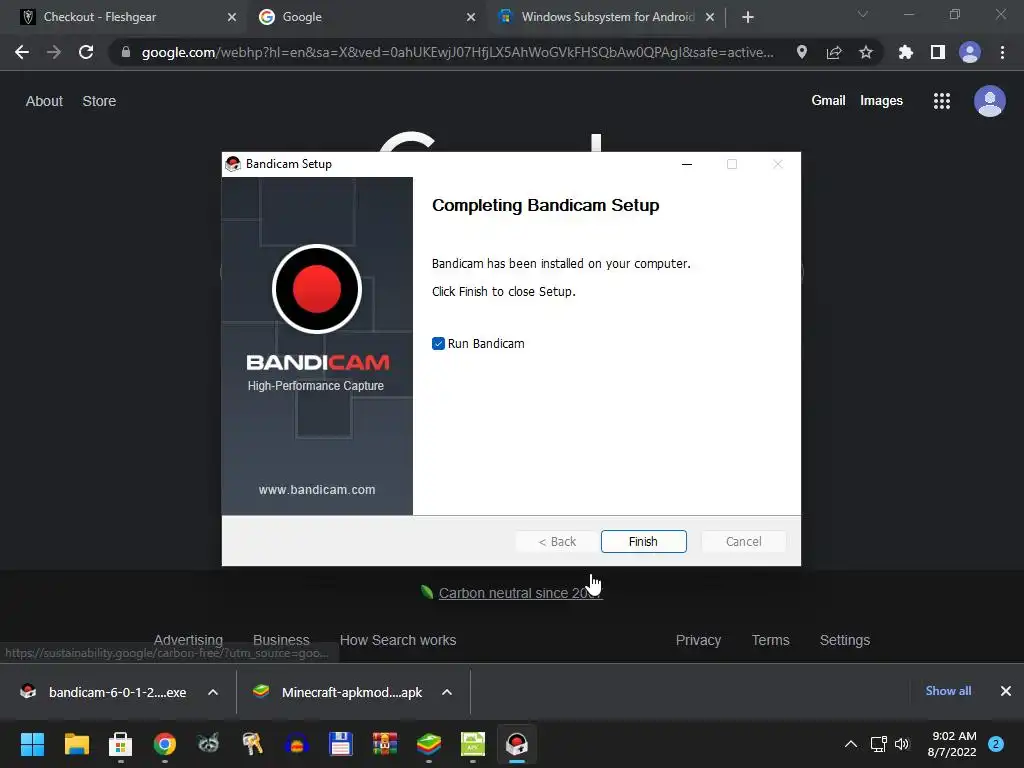Image resolution: width=1024 pixels, height=768 pixels.
Task: Open Chrome profile avatar in toolbar
Action: pos(970,52)
